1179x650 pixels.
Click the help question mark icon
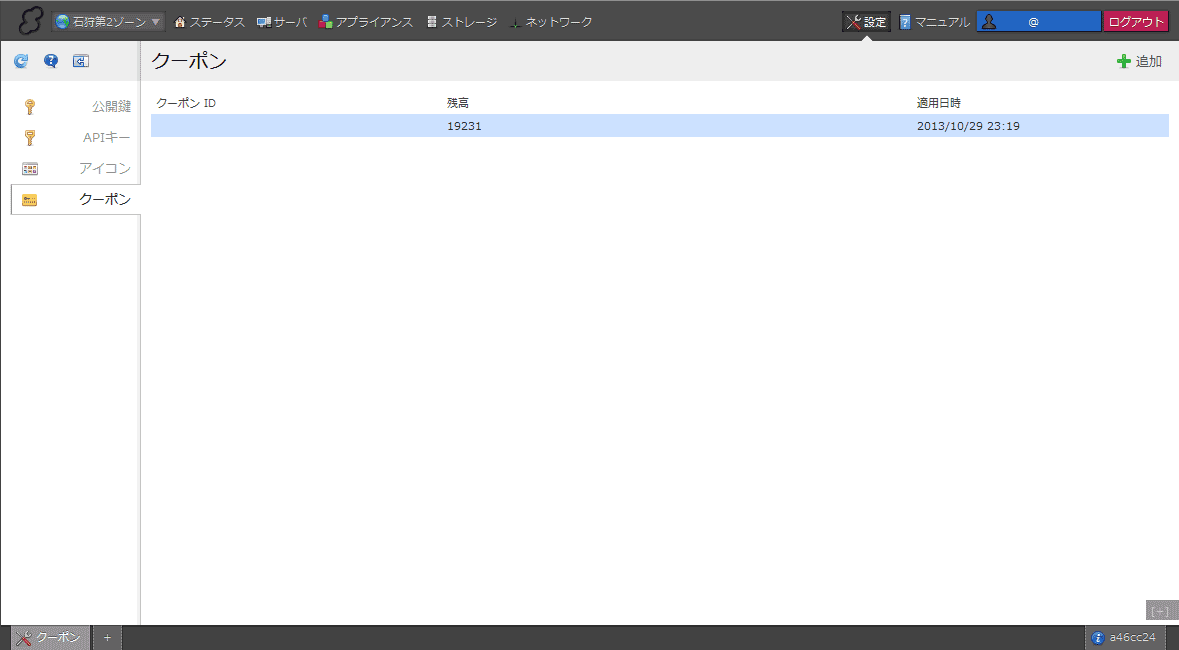(50, 61)
